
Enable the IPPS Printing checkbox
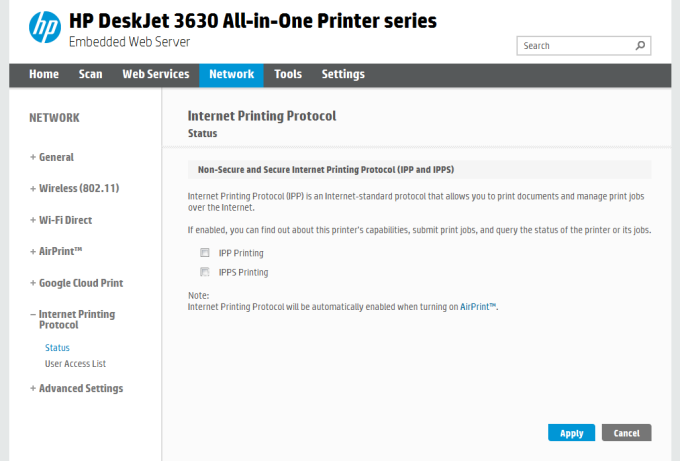click(205, 272)
